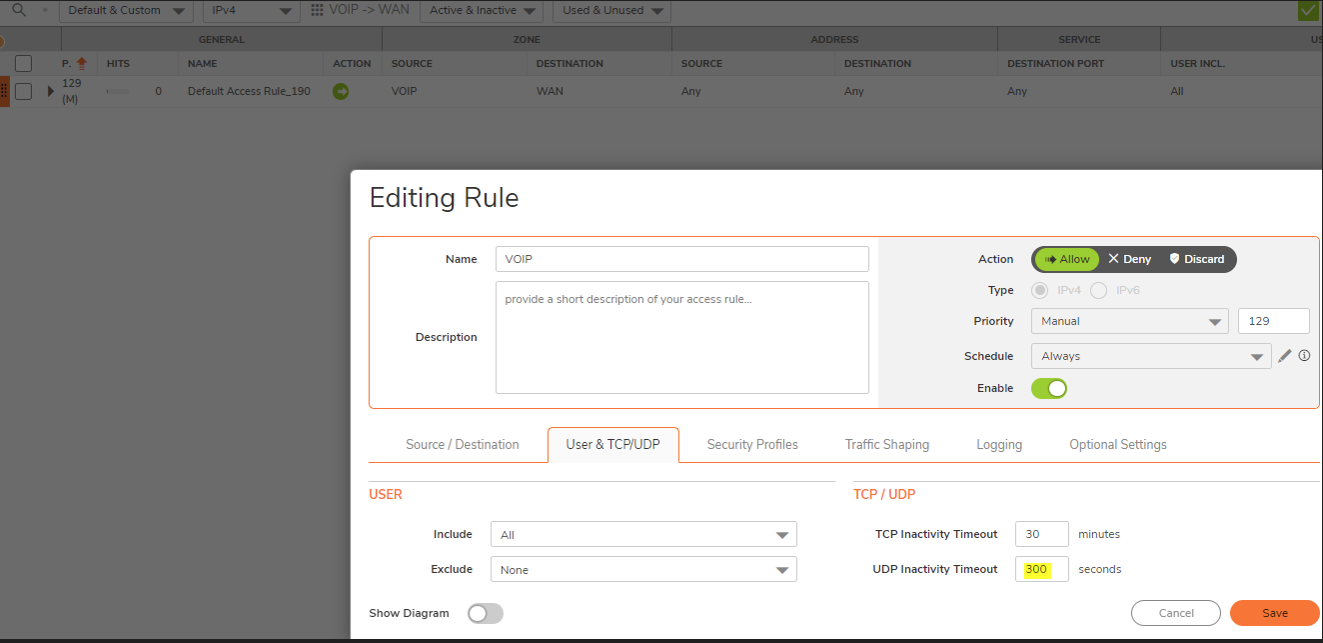Viewport: 1323px width, 643px height.
Task: Open the Default & Custom dropdown
Action: point(126,11)
